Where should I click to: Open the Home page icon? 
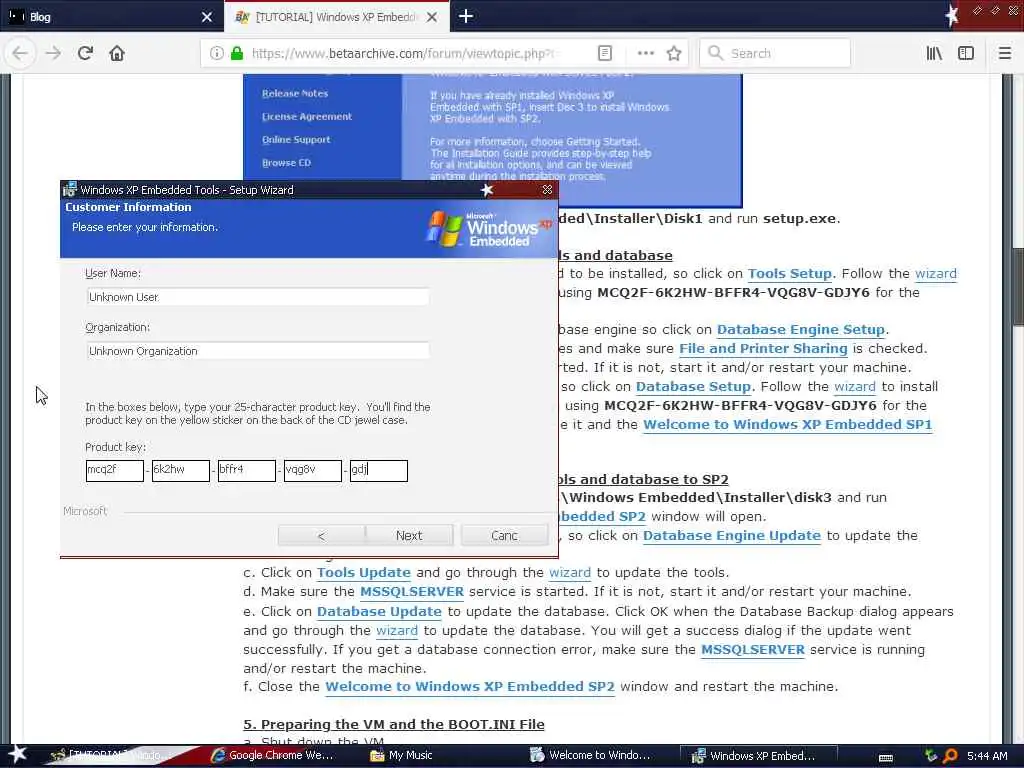(117, 53)
